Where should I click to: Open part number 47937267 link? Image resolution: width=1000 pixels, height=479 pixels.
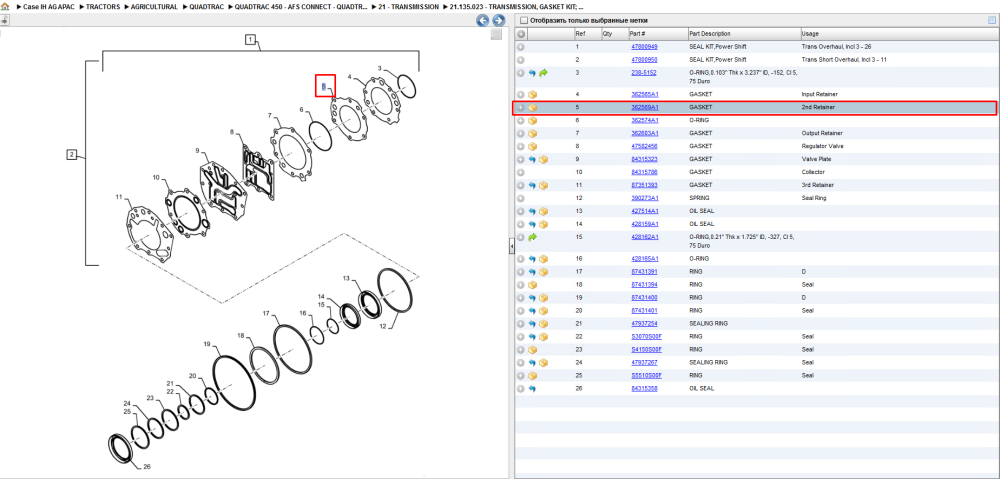(x=644, y=362)
